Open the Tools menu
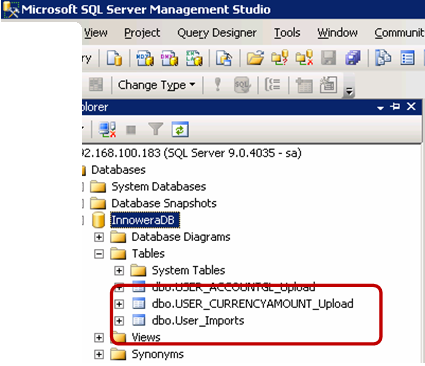 point(287,33)
